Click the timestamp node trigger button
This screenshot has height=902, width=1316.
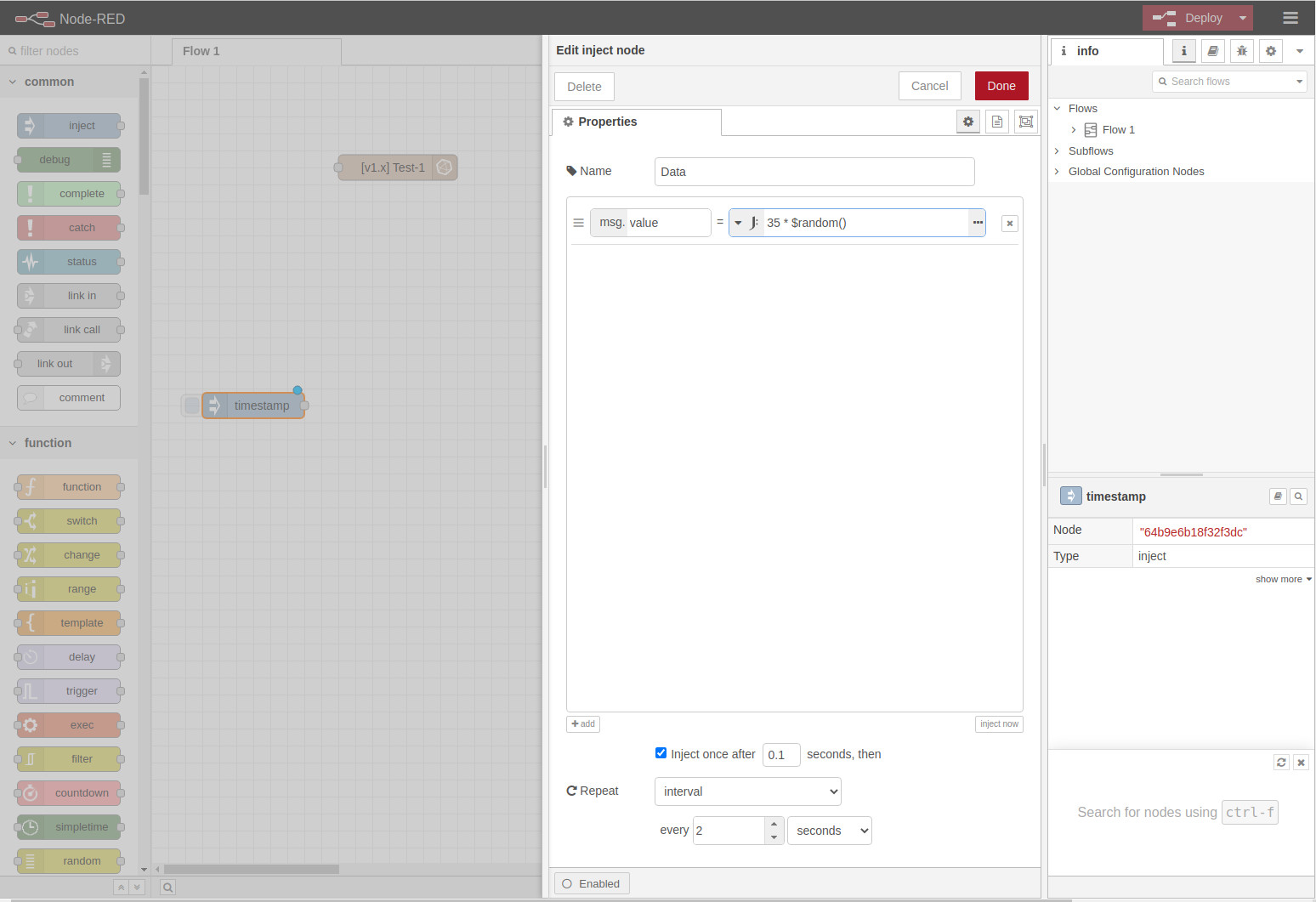192,406
